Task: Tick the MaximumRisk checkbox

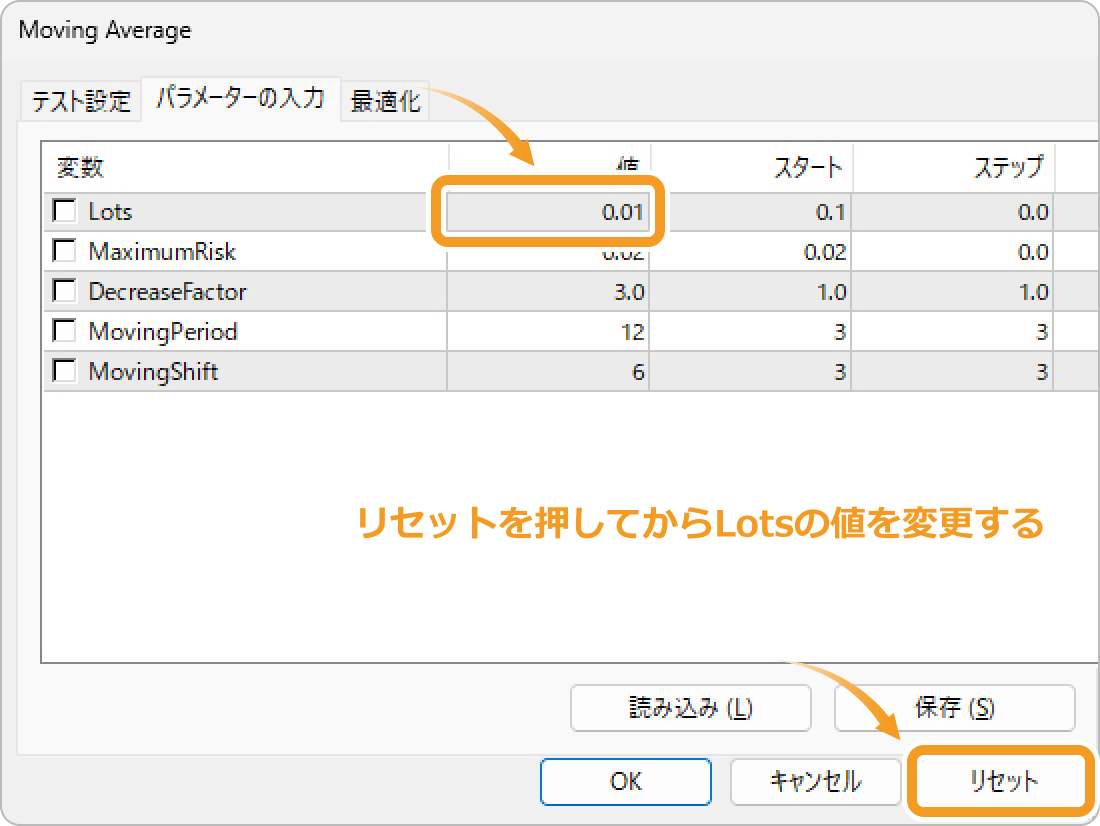Action: [x=65, y=251]
